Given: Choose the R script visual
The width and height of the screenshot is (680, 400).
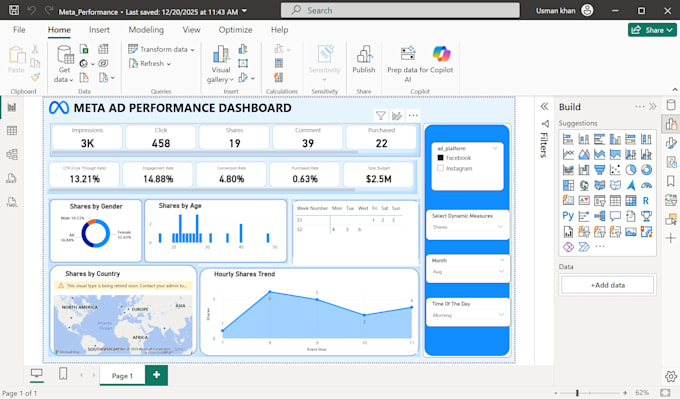Looking at the screenshot, I should (x=646, y=200).
